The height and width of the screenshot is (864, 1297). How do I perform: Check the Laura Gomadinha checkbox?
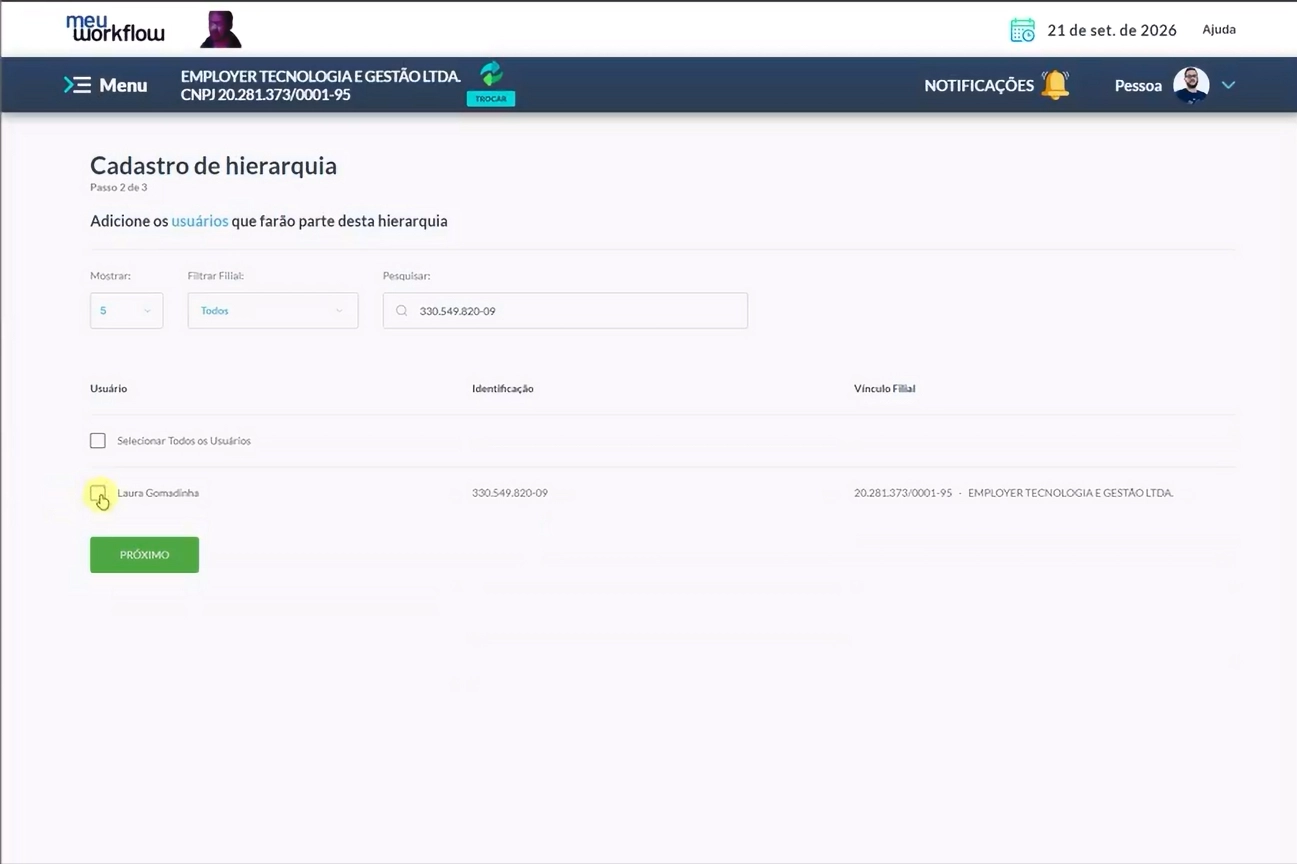point(98,493)
